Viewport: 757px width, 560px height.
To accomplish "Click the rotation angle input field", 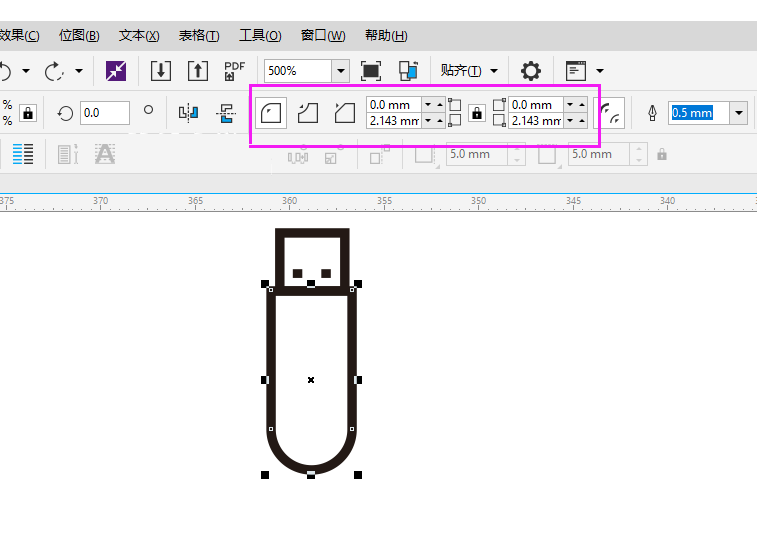I will [104, 113].
